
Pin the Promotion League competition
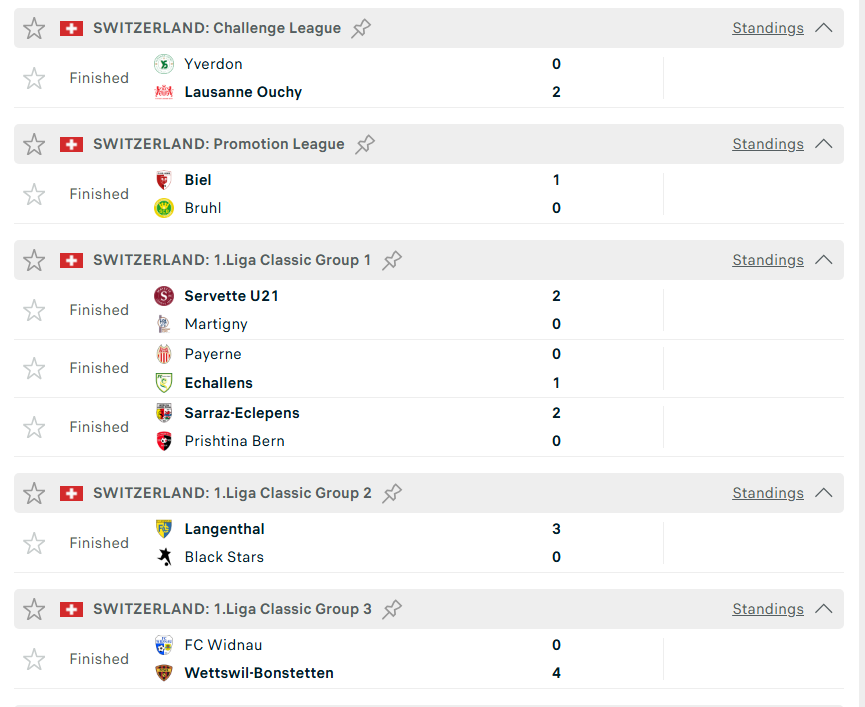coord(366,144)
